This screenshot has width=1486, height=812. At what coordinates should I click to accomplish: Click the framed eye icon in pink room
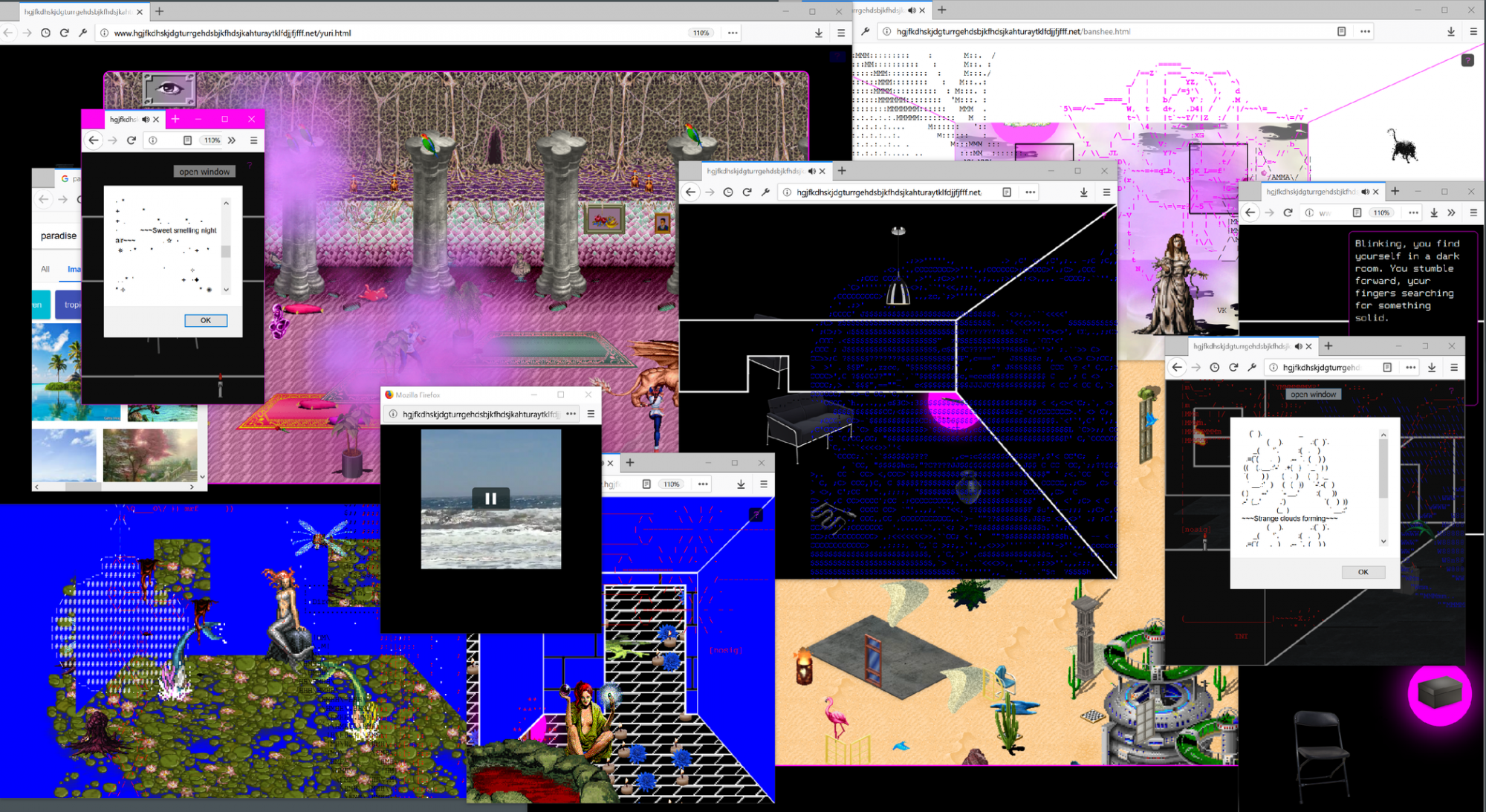[x=169, y=90]
